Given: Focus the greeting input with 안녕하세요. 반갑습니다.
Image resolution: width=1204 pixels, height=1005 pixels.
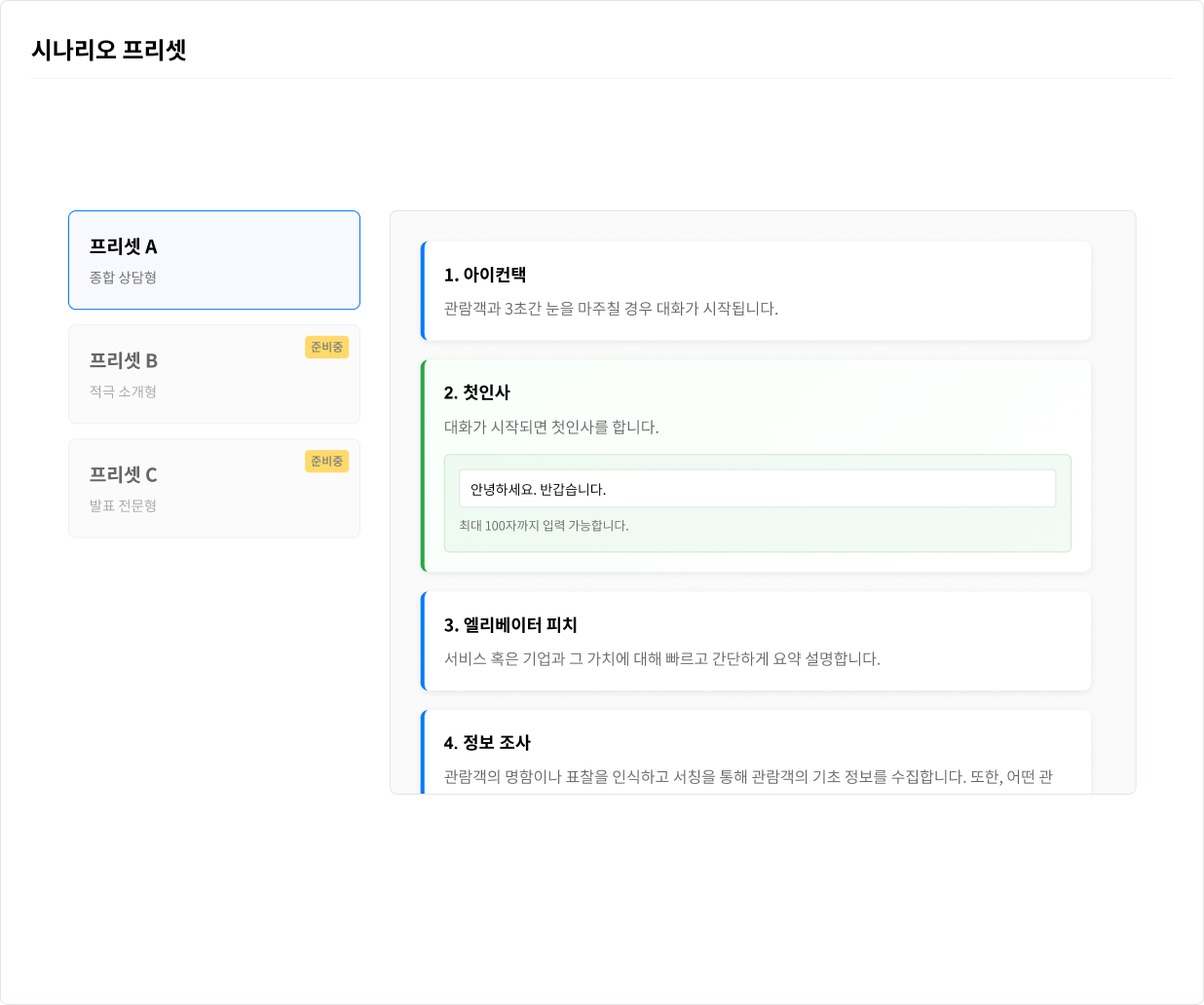Looking at the screenshot, I should click(757, 489).
